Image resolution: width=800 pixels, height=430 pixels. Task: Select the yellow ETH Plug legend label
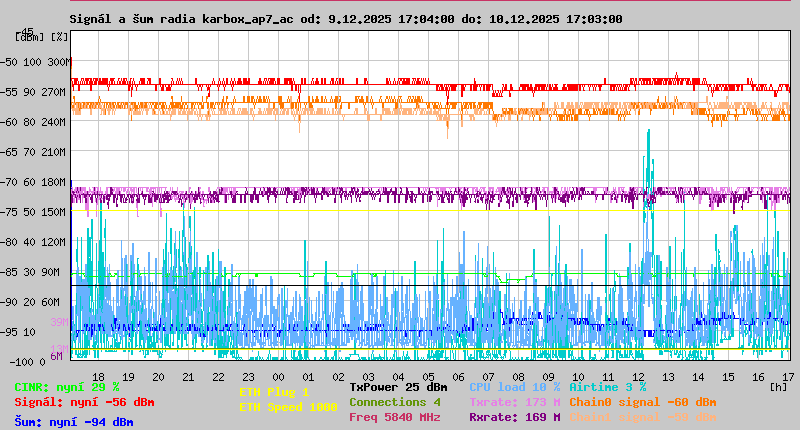point(274,392)
